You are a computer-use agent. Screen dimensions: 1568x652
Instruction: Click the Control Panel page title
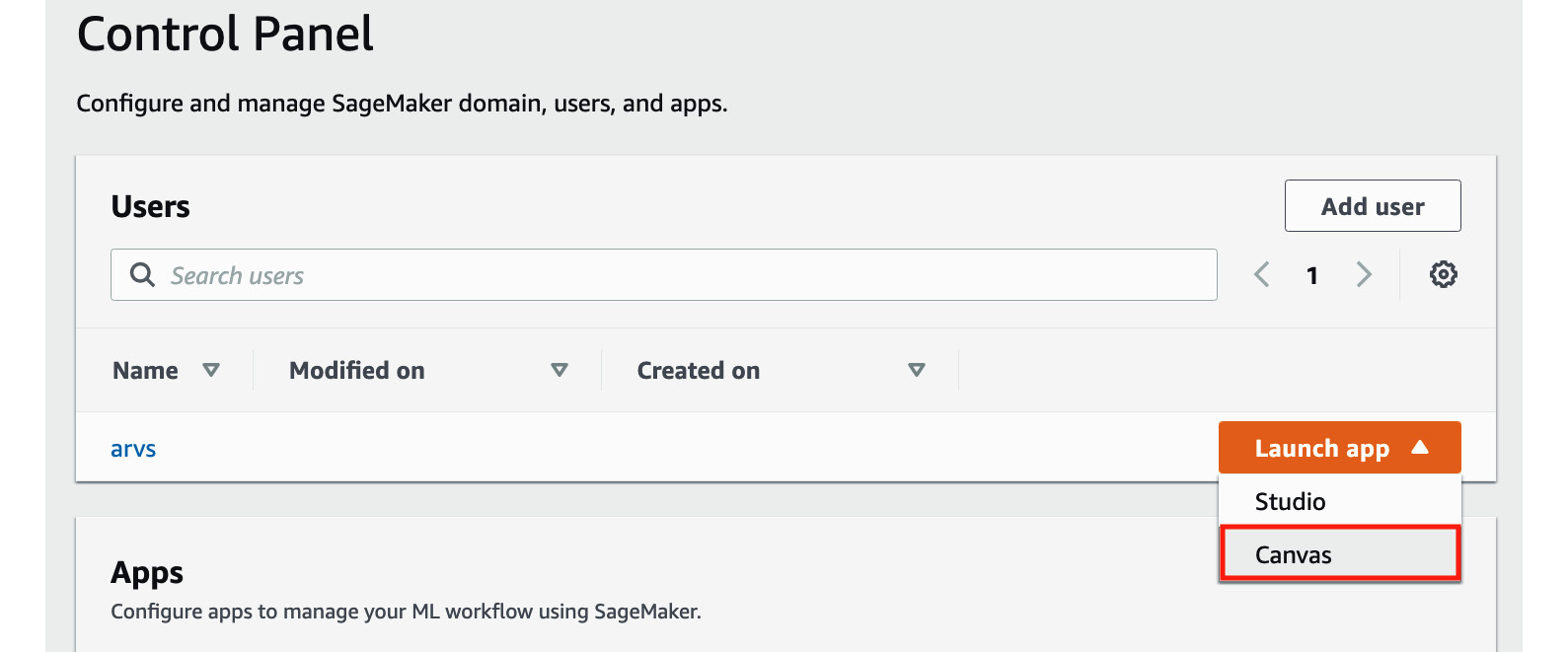pyautogui.click(x=225, y=34)
